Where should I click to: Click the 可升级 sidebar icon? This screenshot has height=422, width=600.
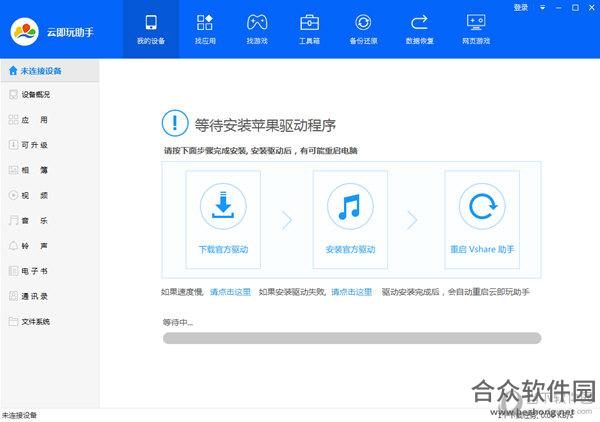point(13,145)
